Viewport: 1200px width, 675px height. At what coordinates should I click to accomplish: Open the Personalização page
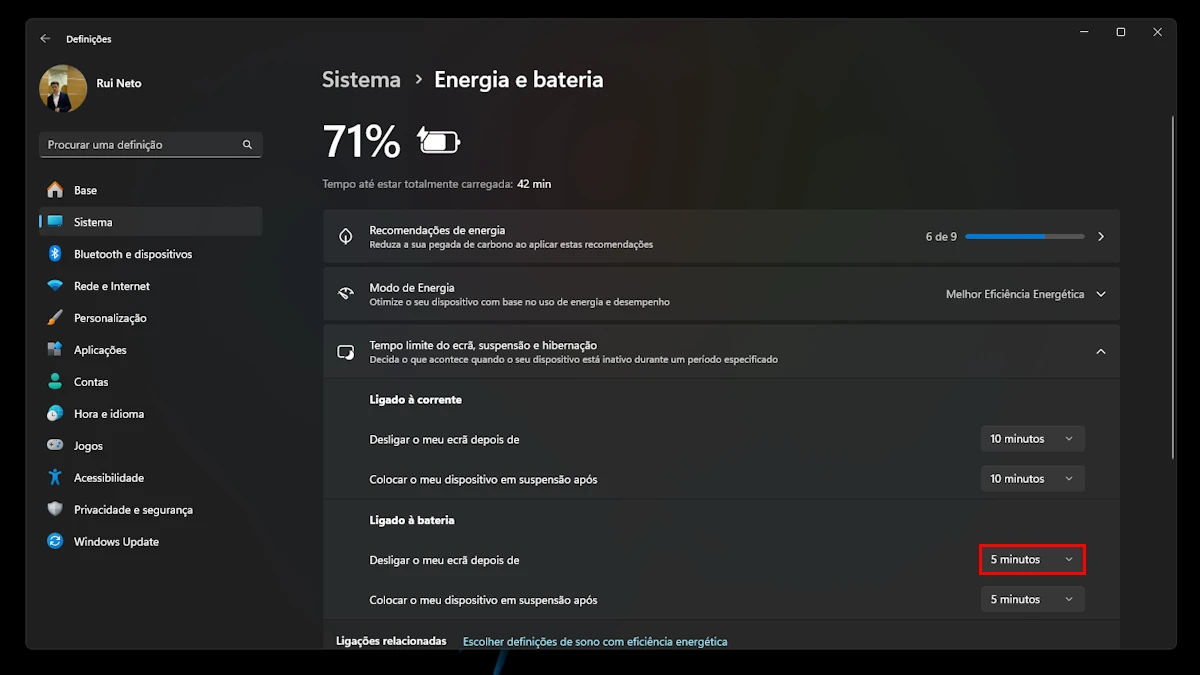coord(110,318)
